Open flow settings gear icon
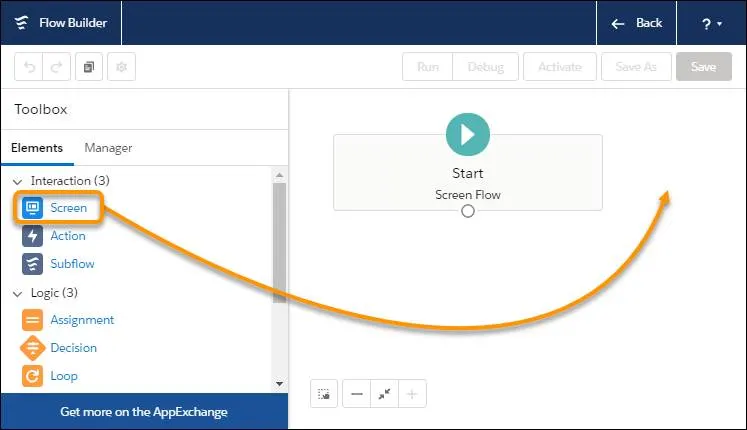The image size is (747, 430). coord(121,67)
